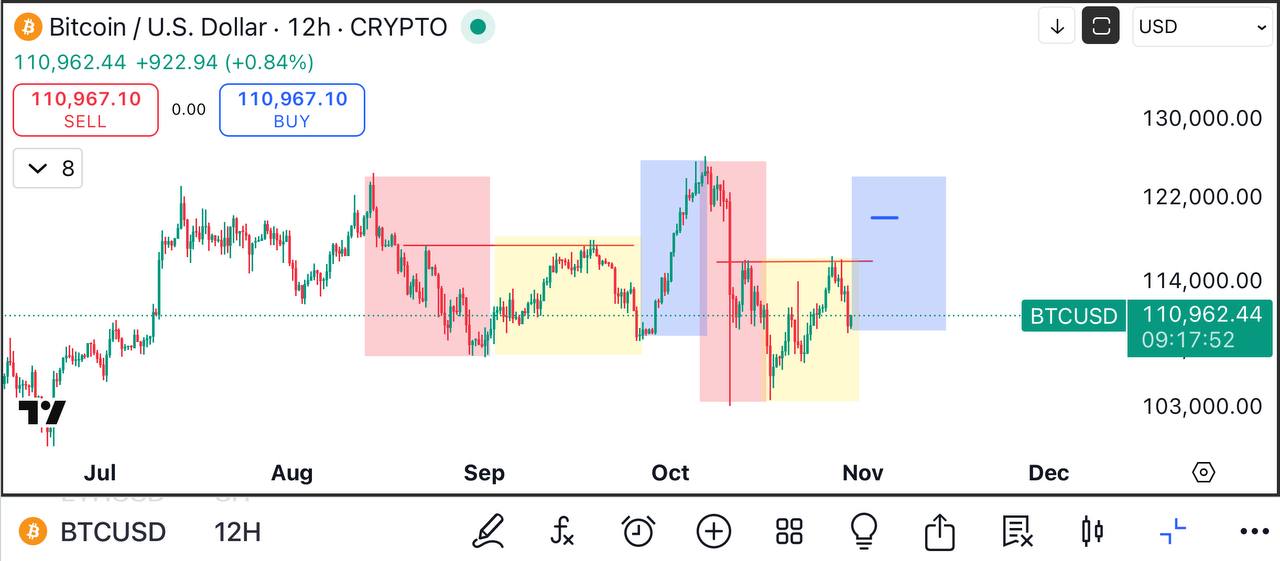Image resolution: width=1280 pixels, height=561 pixels.
Task: Toggle the square frame mode button
Action: [1101, 27]
